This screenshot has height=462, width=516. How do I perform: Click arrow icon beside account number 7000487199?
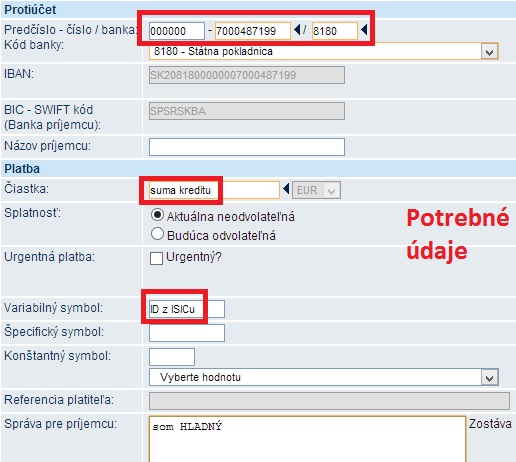(x=297, y=30)
